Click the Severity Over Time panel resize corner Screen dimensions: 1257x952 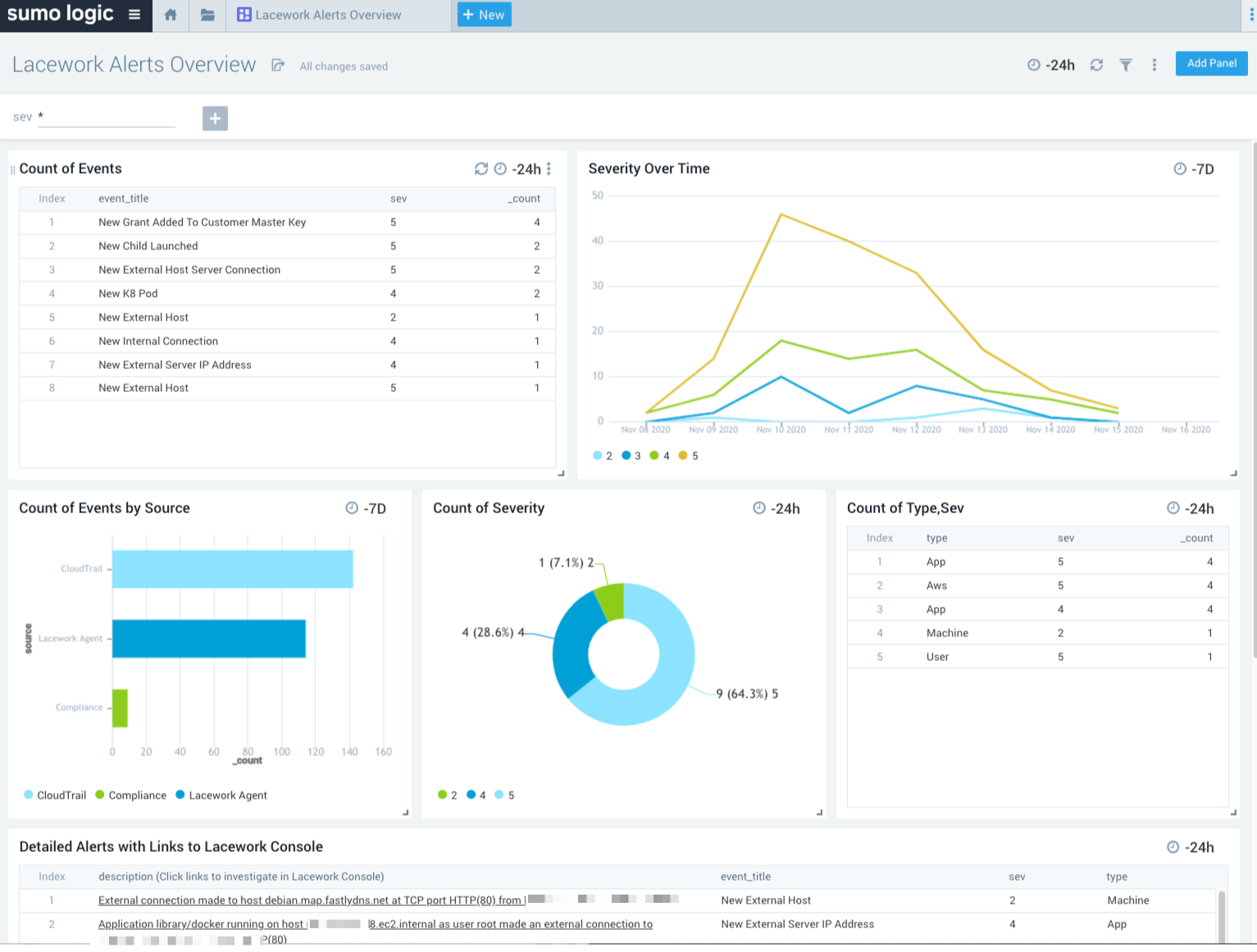coord(1233,473)
